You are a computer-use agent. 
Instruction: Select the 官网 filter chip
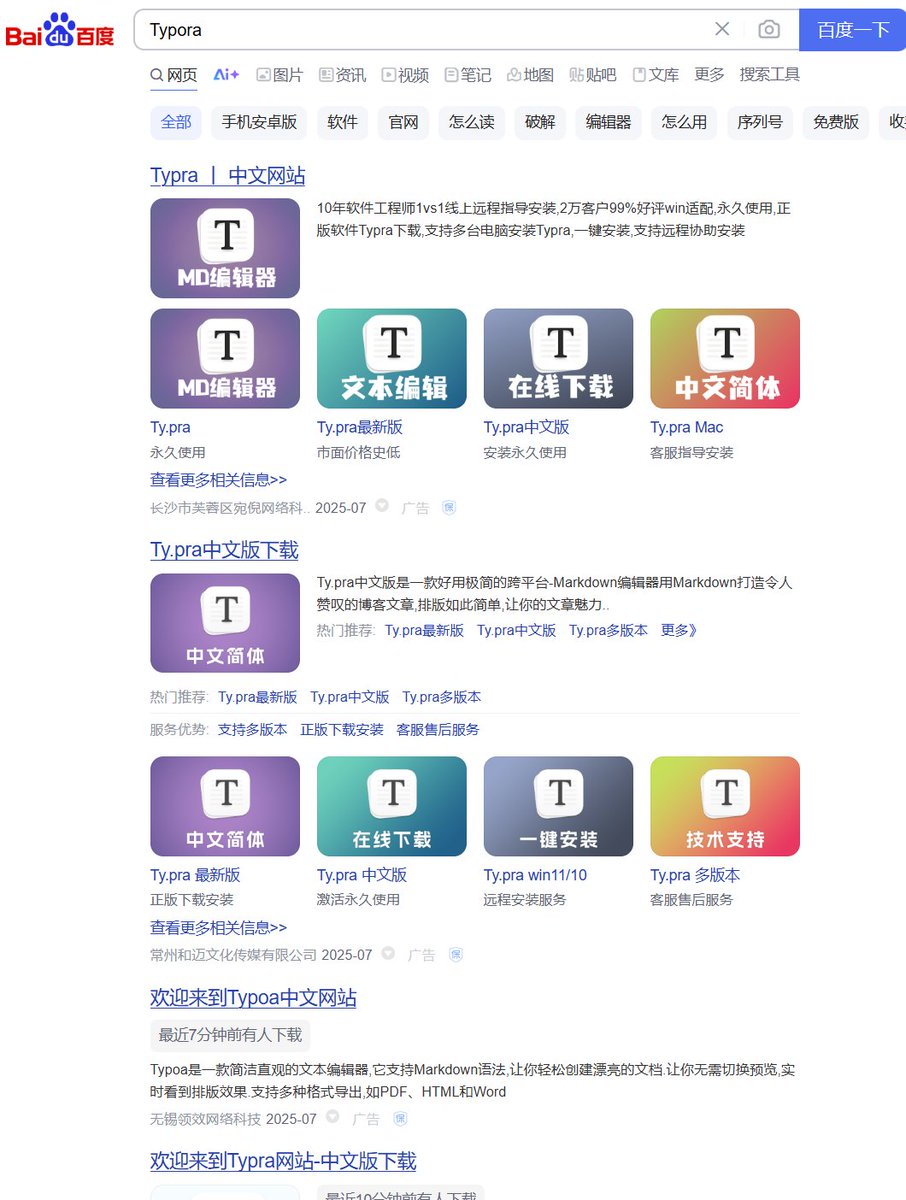[x=404, y=122]
